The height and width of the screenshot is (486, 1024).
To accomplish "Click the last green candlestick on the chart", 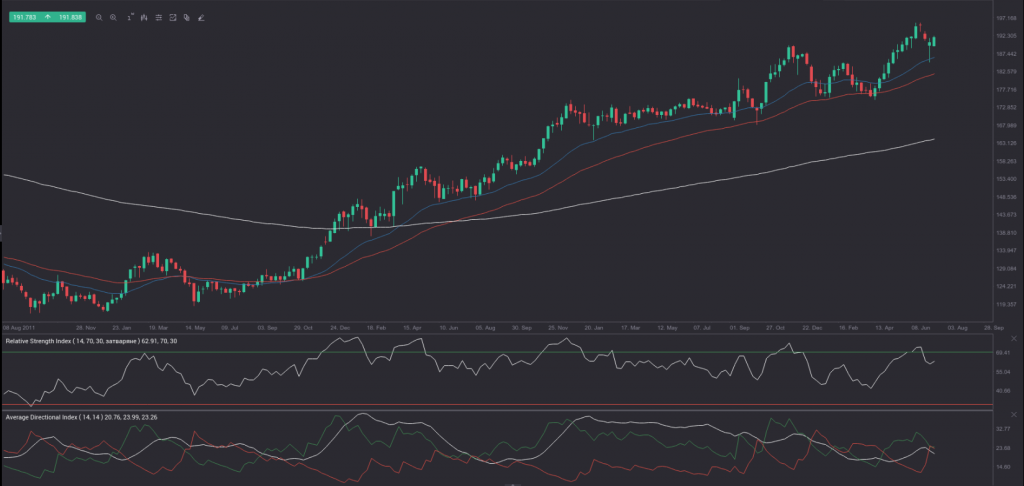I will coord(934,41).
